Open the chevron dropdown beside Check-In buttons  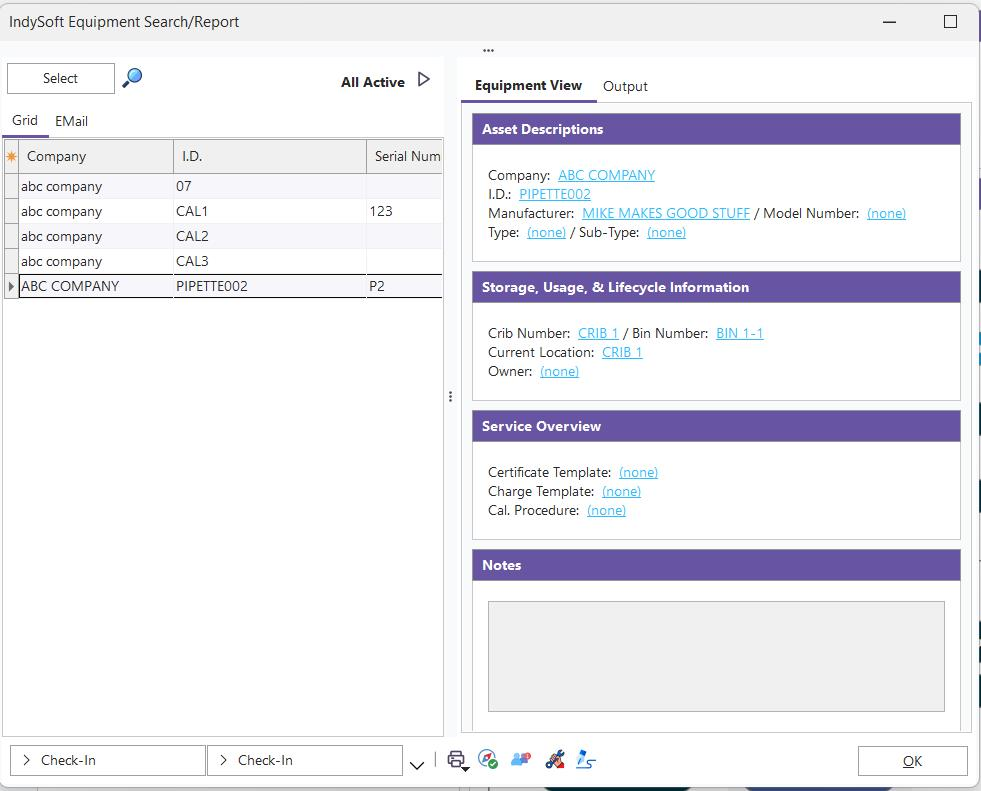point(417,765)
